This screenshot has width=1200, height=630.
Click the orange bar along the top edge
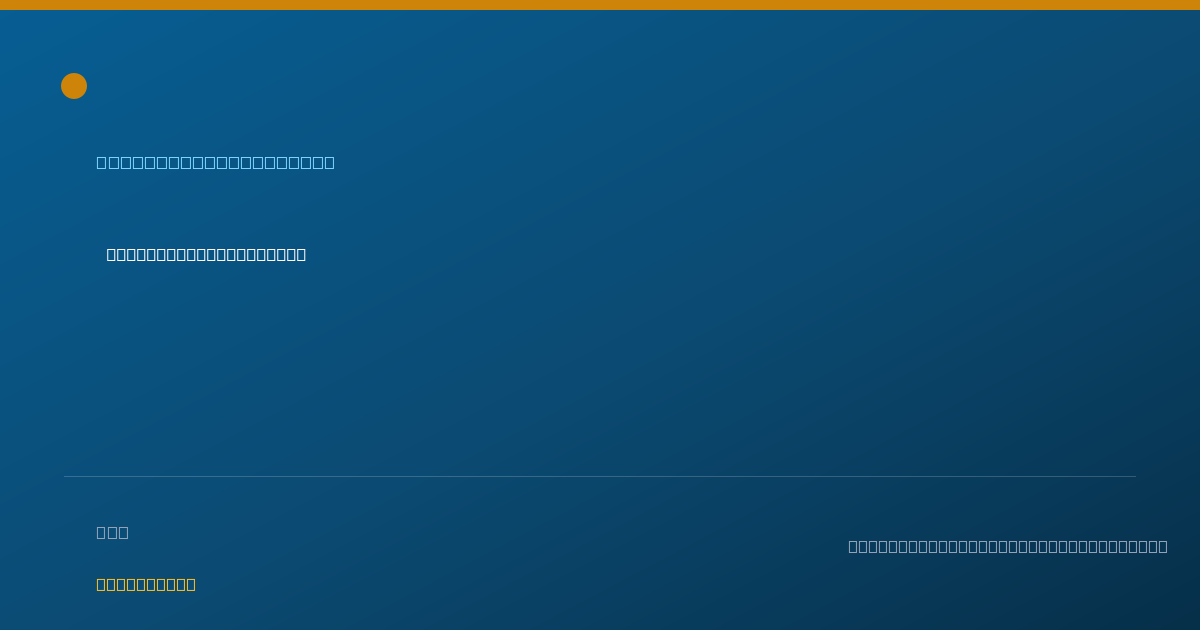pos(600,5)
